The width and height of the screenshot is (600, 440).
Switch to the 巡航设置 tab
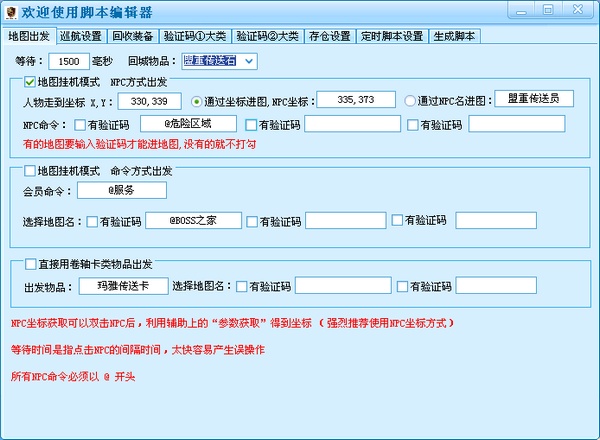(81, 36)
